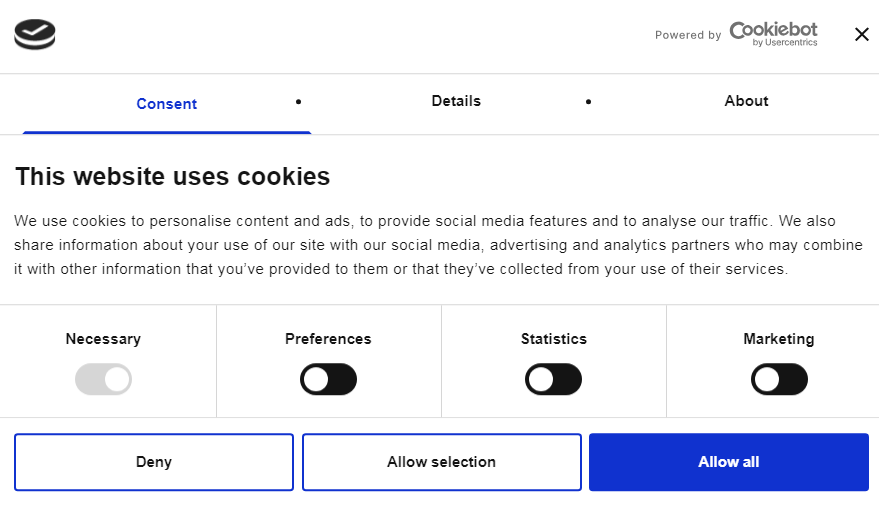Click the "Statistics" category label text
879x506 pixels.
(x=553, y=339)
